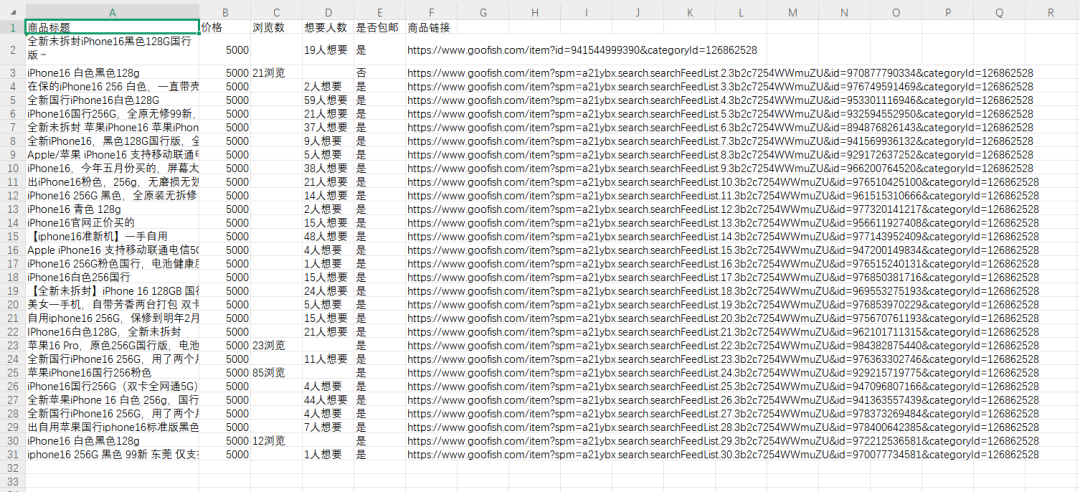Screen dimensions: 1080x492
Task: Select the 19人想要 cell
Action: [x=328, y=50]
